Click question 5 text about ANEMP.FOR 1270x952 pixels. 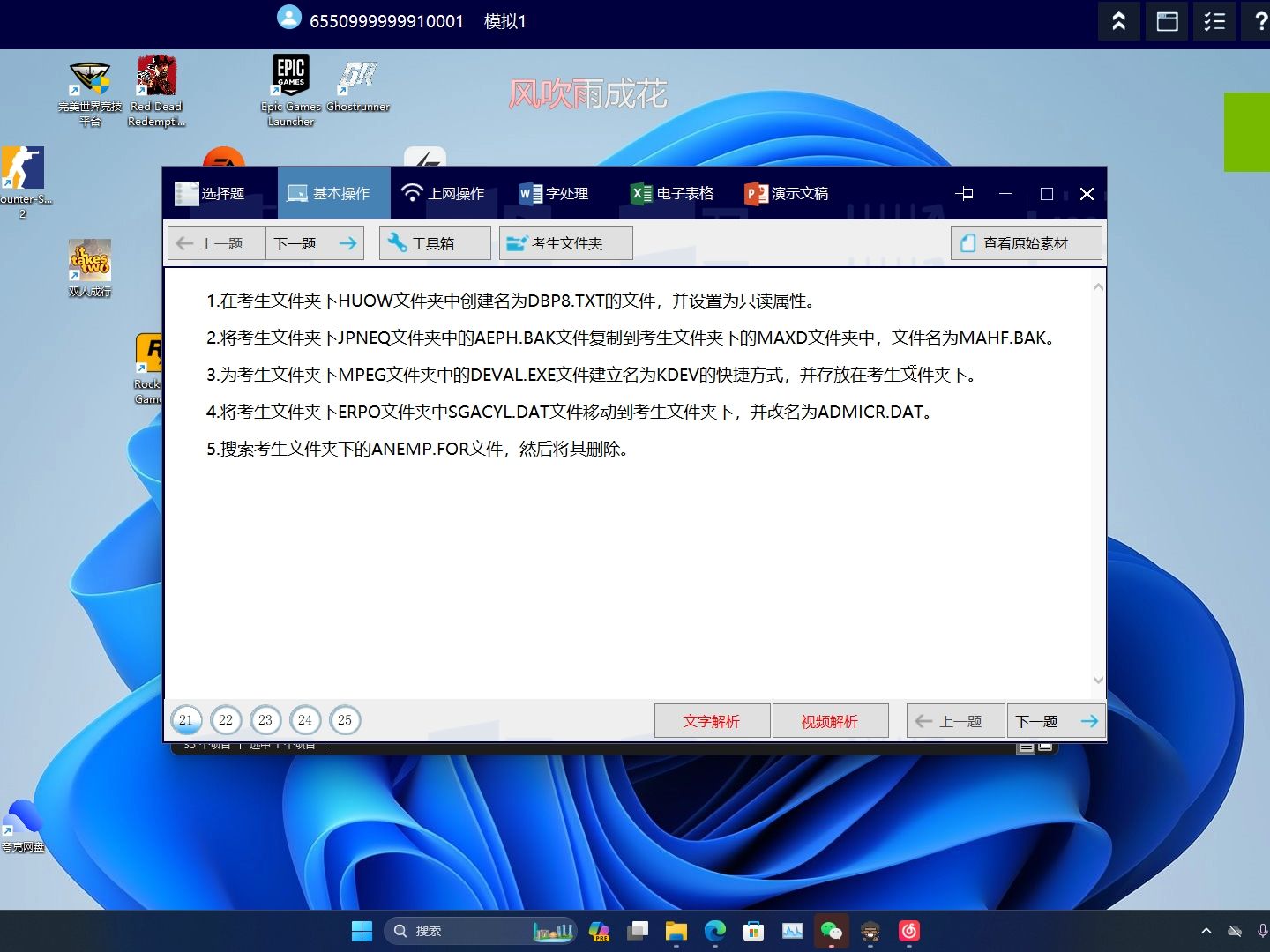[x=419, y=449]
